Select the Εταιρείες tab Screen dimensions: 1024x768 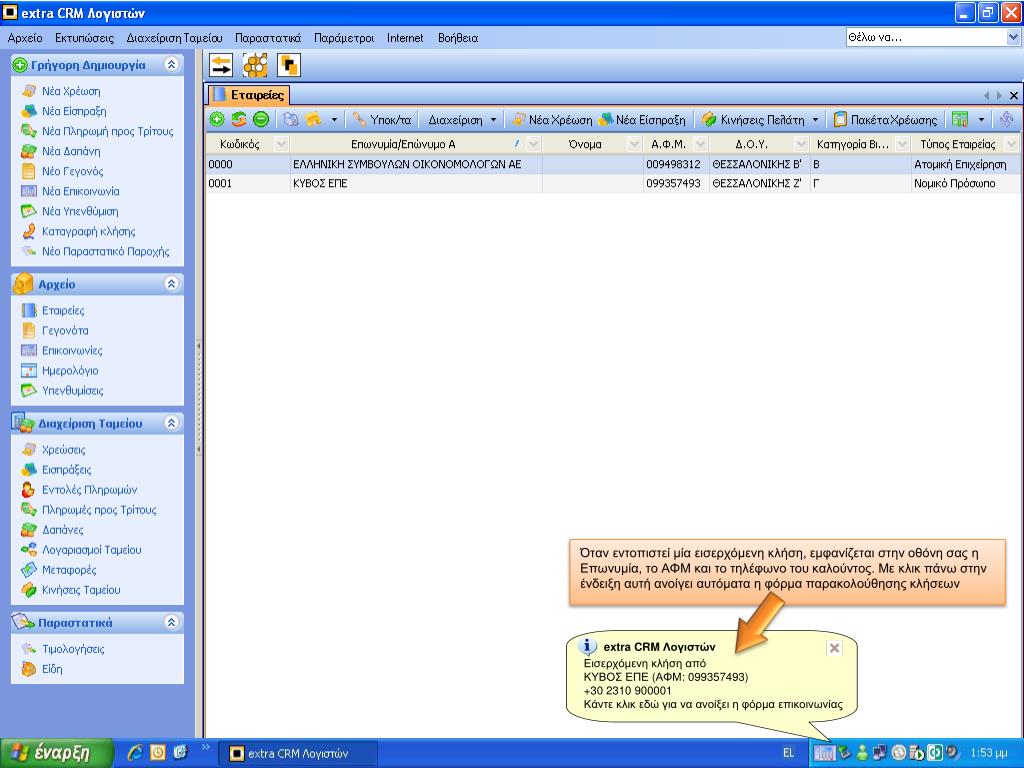(248, 95)
